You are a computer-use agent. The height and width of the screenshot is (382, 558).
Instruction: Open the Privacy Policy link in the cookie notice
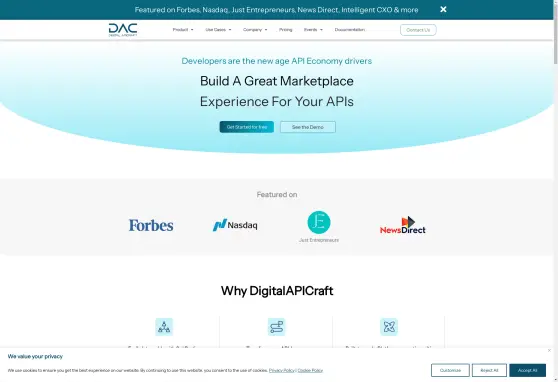[x=281, y=371]
